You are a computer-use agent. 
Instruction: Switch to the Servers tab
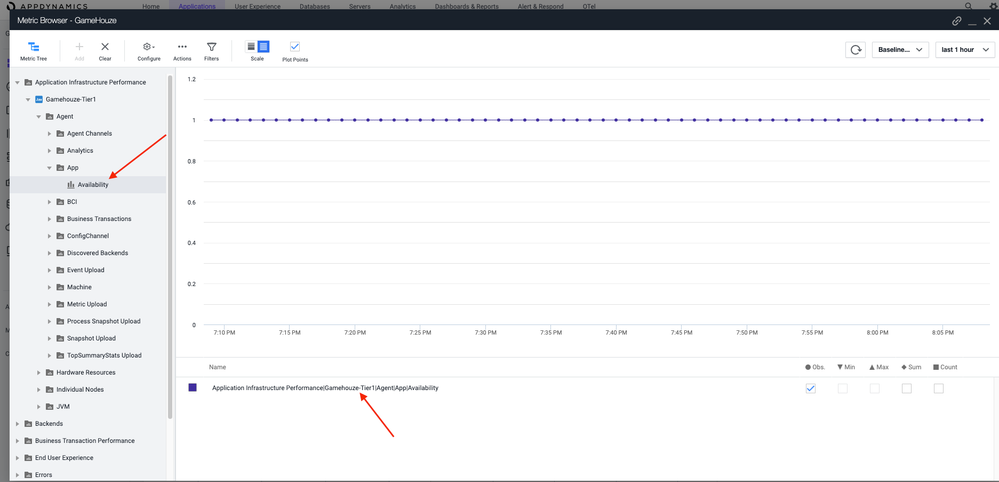pyautogui.click(x=360, y=6)
